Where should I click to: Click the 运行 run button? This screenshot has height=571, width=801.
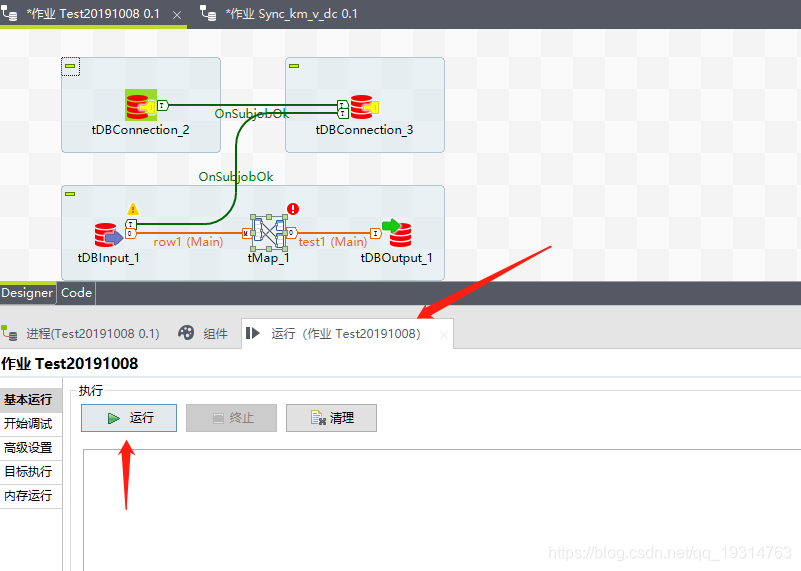coord(129,418)
